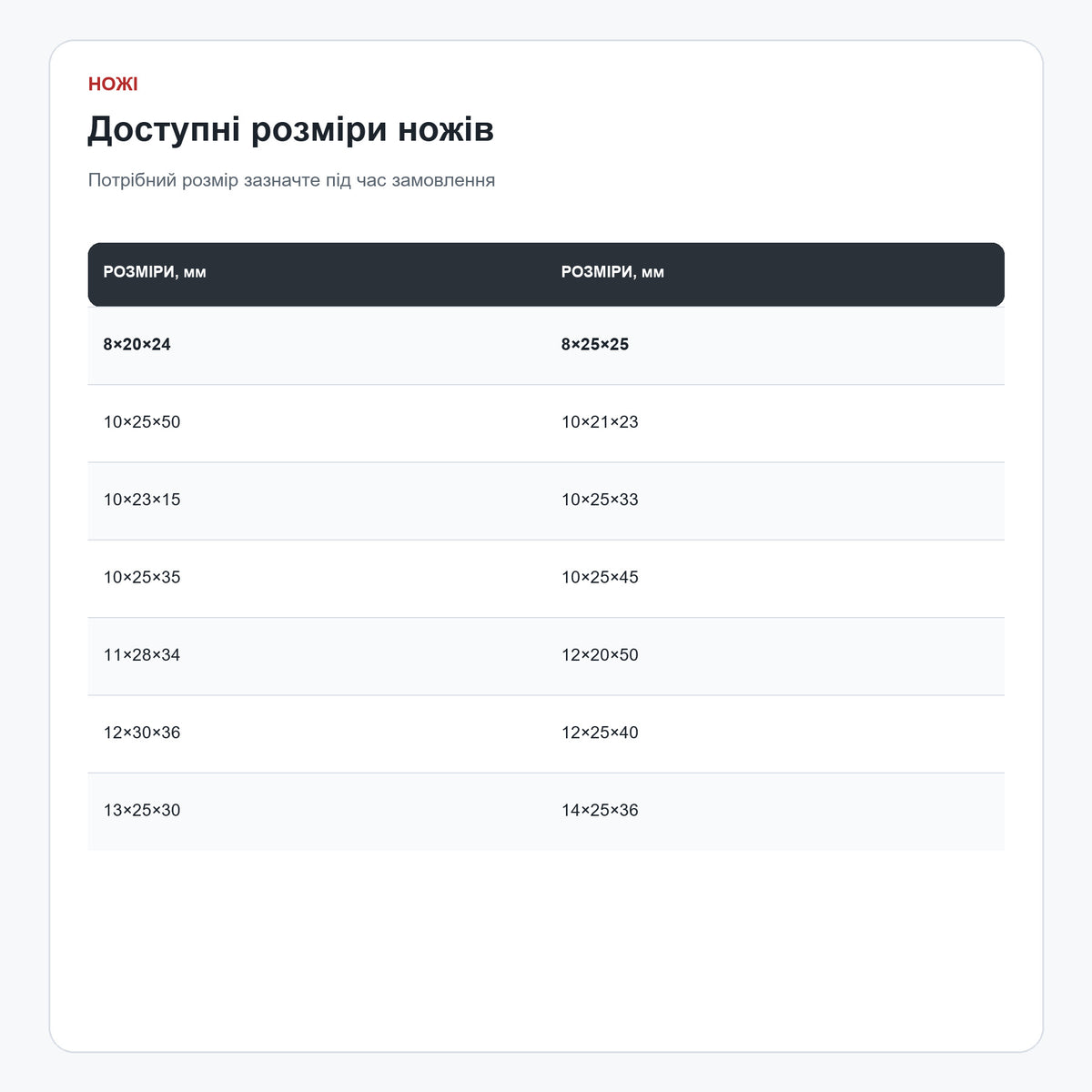Click the blank card area below the table

[x=546, y=951]
